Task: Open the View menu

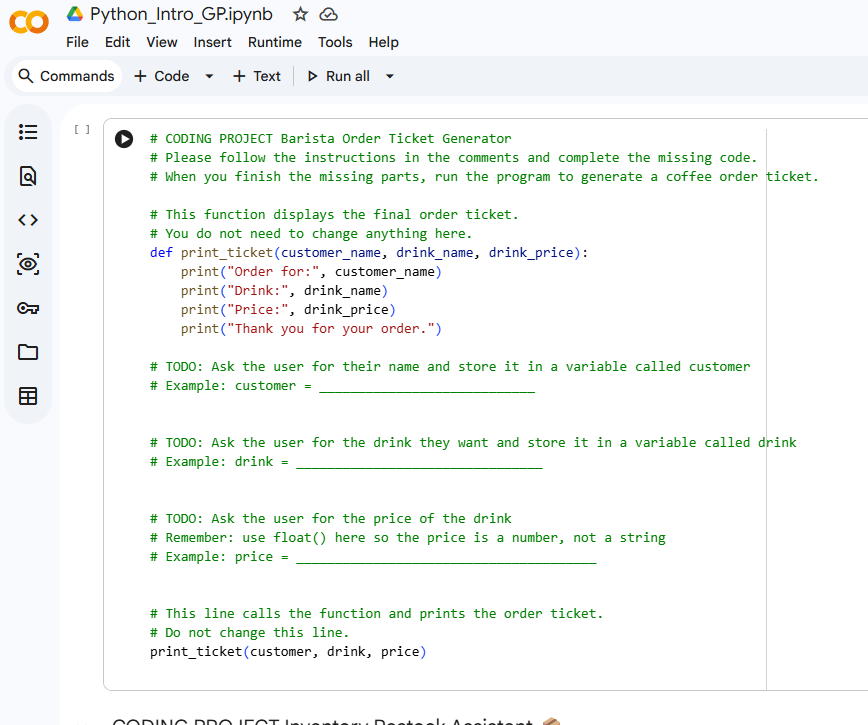Action: coord(162,43)
